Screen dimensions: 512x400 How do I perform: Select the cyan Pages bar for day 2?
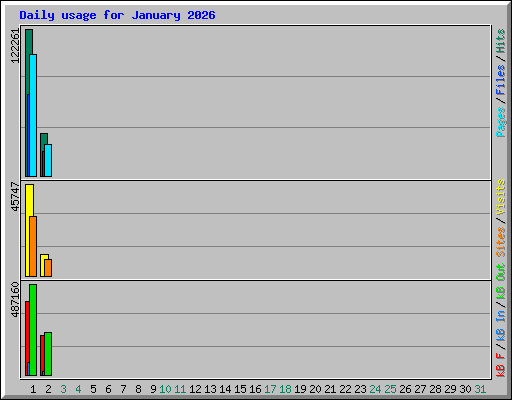pyautogui.click(x=48, y=160)
